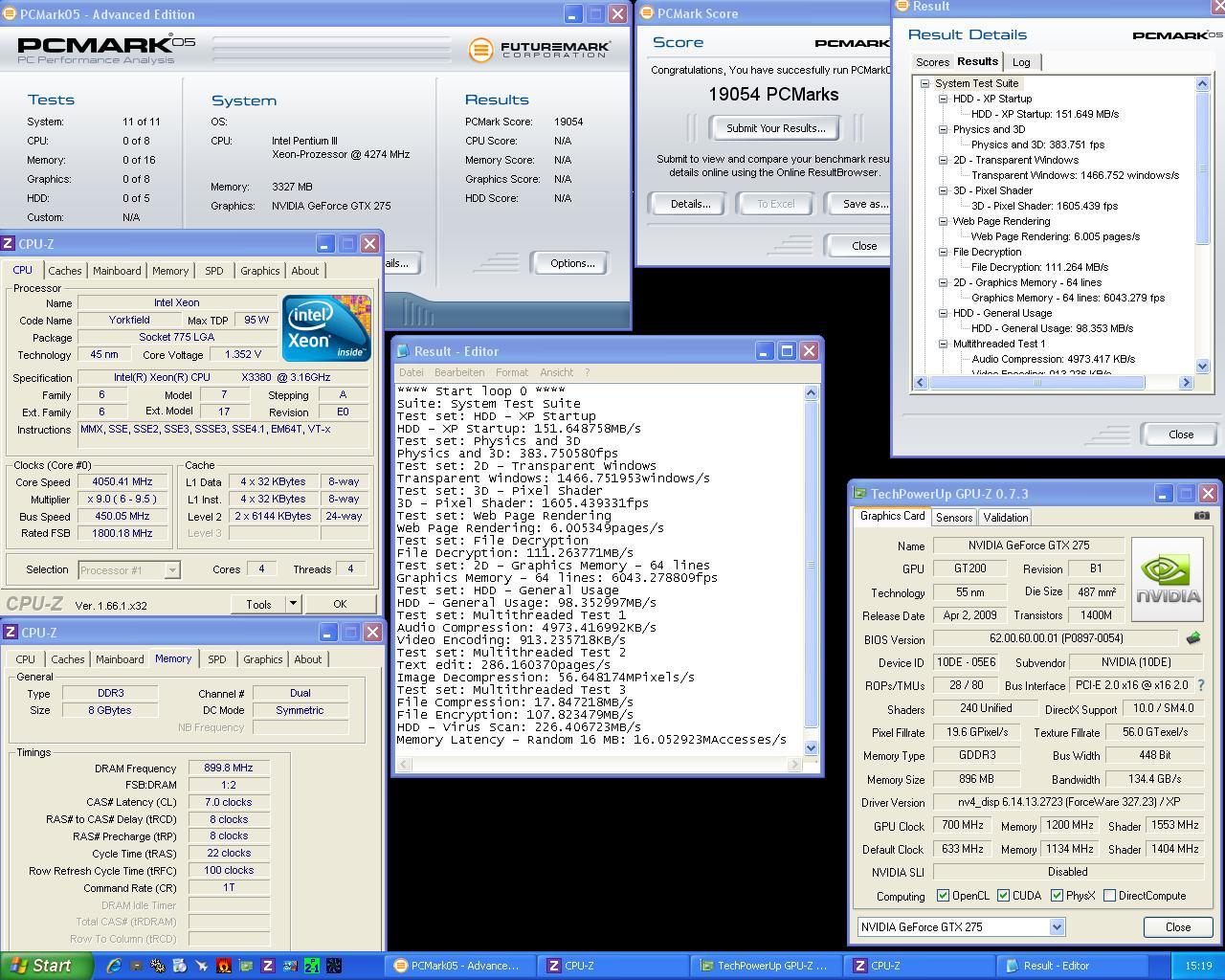Click the Bus Interface question mark icon
This screenshot has width=1225, height=980.
[1201, 685]
